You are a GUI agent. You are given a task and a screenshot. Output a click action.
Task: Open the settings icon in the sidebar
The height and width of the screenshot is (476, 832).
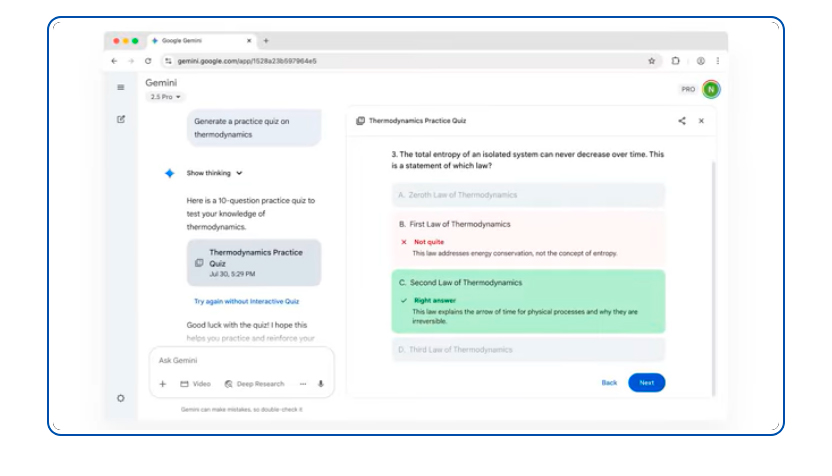(121, 398)
